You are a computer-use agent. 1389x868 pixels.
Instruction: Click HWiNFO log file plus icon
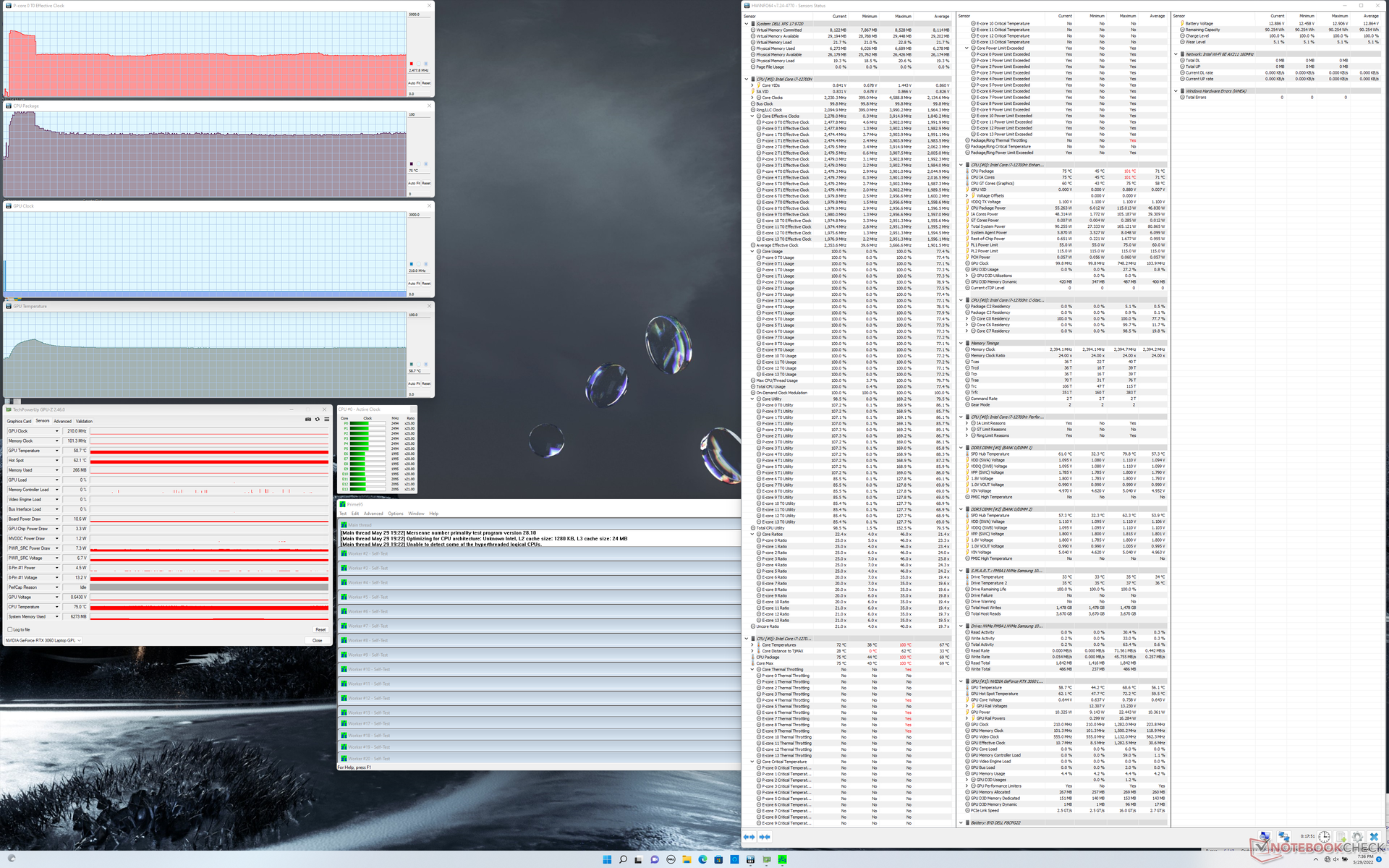pyautogui.click(x=1341, y=837)
